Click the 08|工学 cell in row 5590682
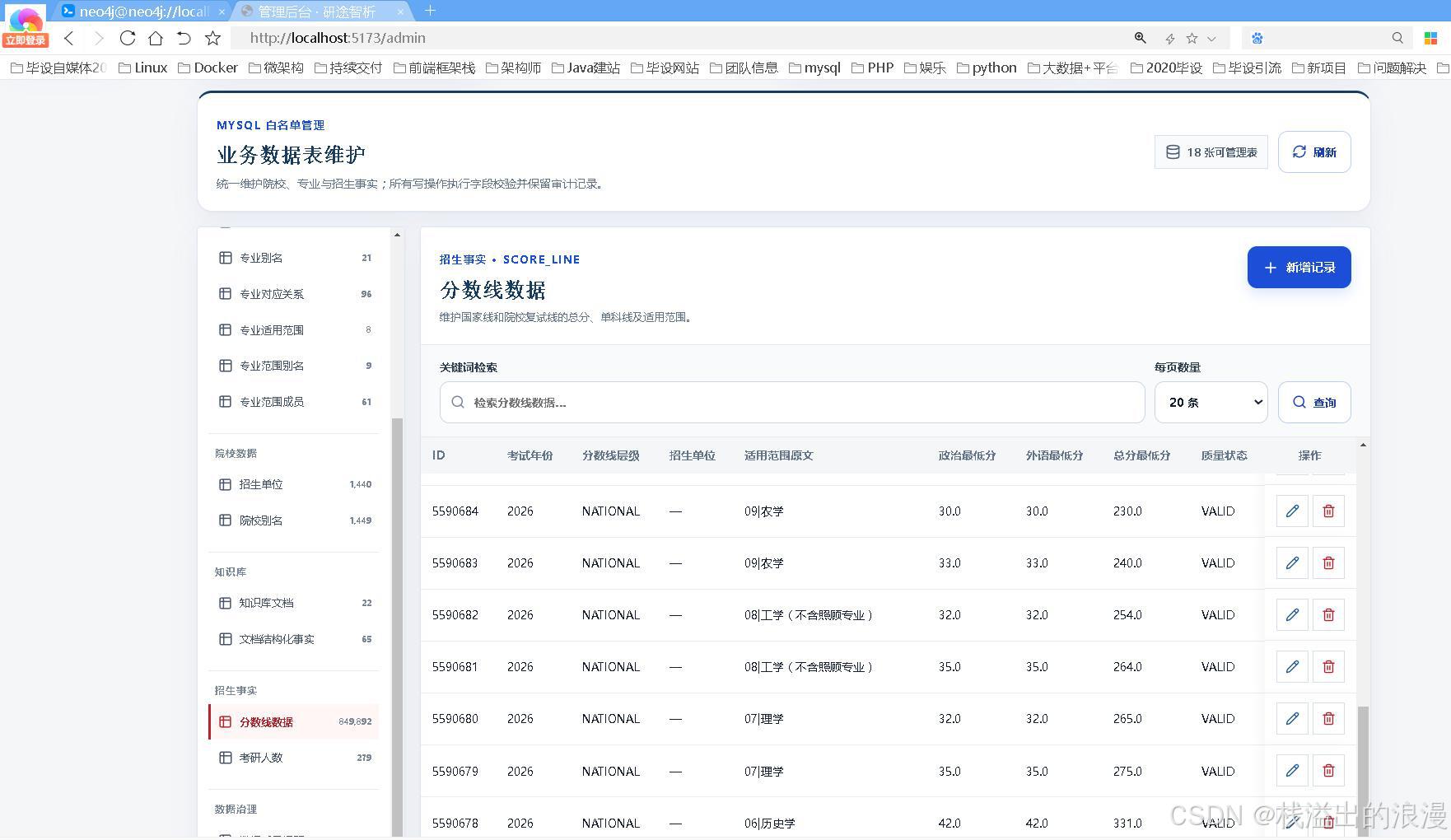The height and width of the screenshot is (840, 1451). click(x=808, y=615)
